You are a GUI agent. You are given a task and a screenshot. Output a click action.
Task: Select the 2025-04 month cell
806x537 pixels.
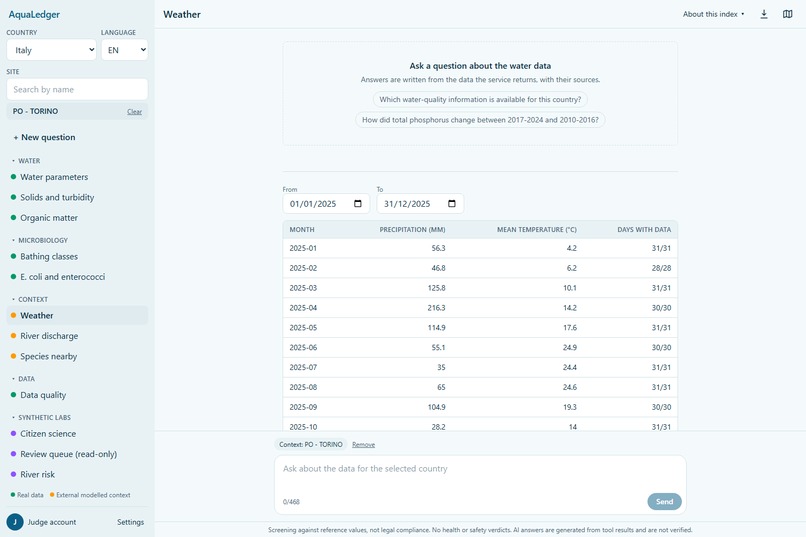click(303, 308)
